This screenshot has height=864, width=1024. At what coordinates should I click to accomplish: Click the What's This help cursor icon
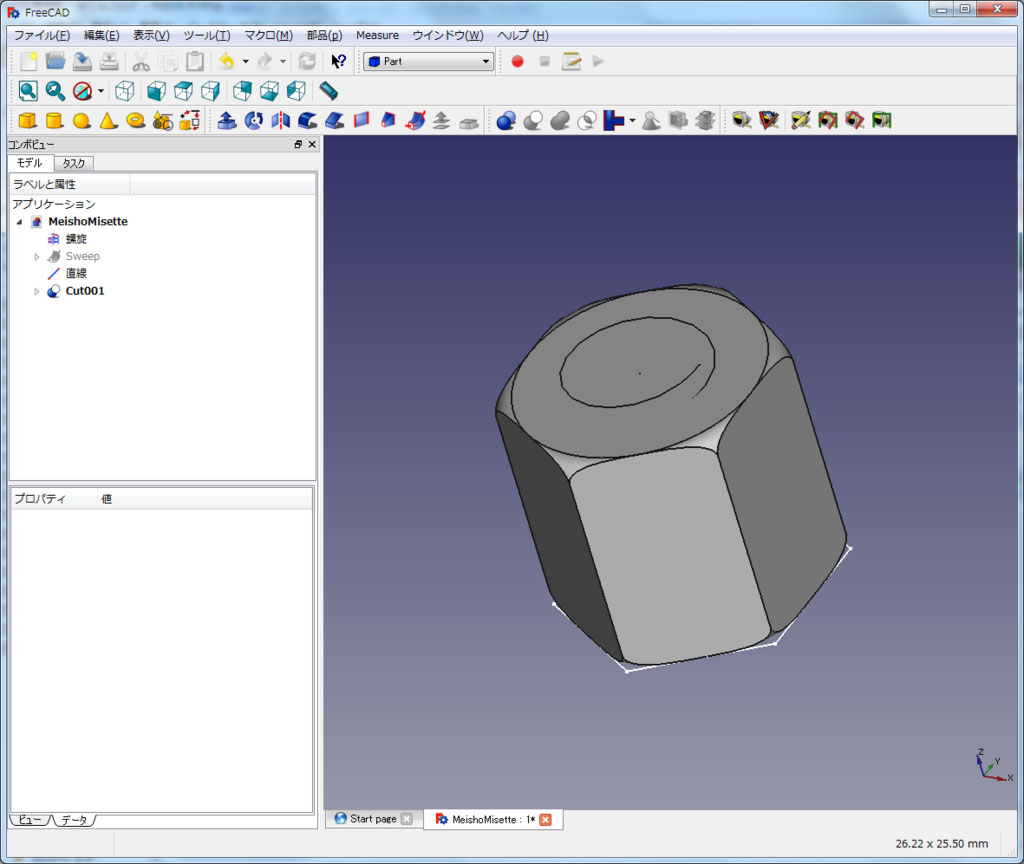point(338,61)
